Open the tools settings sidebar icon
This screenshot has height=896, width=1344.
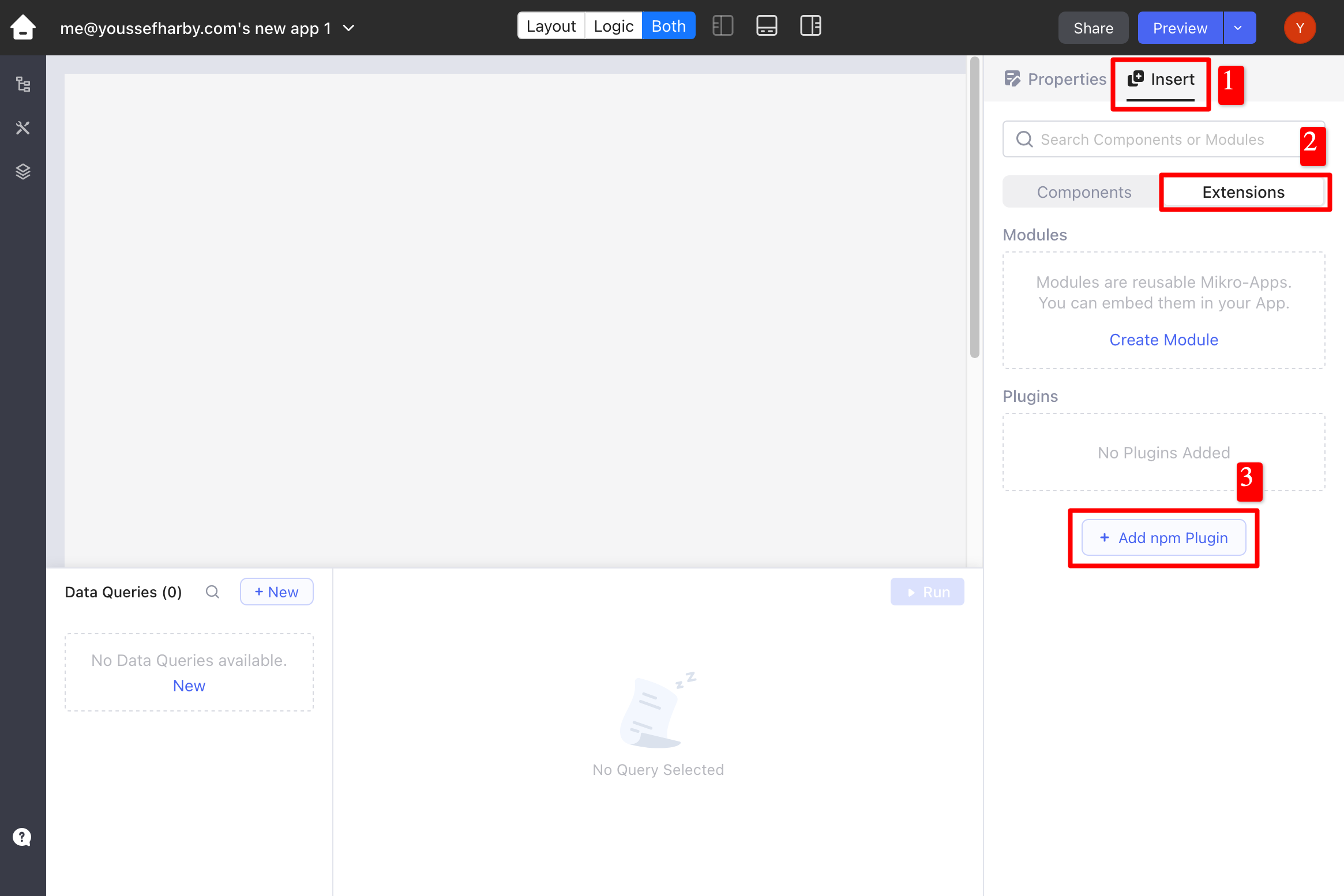point(23,128)
